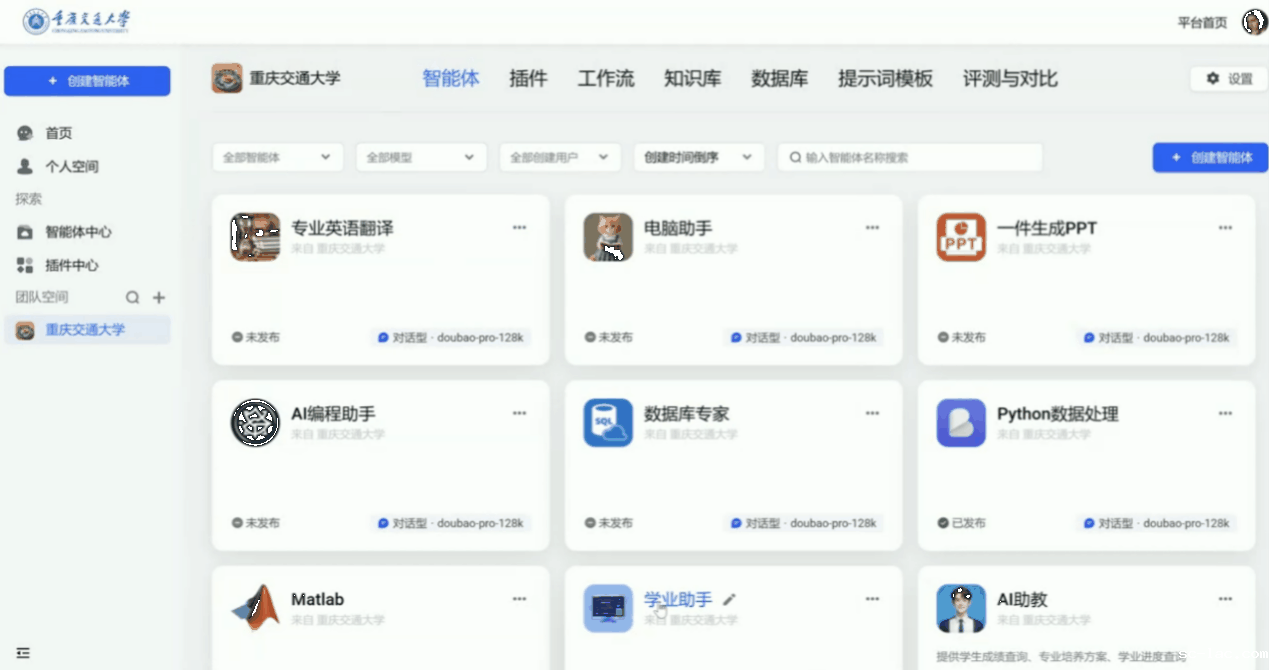This screenshot has width=1269, height=670.
Task: Open the 一件生成PPT agent icon
Action: pos(960,237)
